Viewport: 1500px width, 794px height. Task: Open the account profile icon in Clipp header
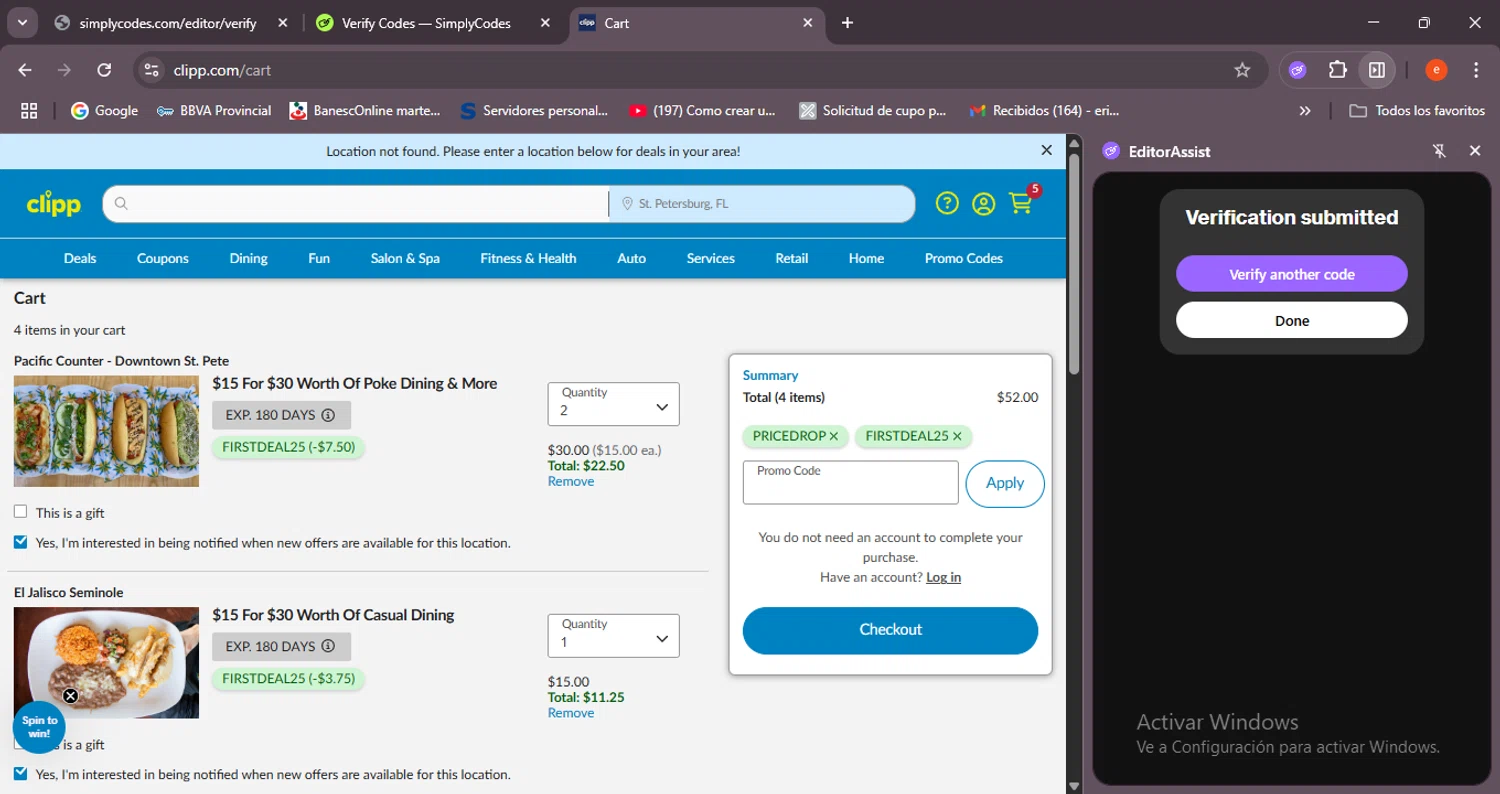(983, 204)
